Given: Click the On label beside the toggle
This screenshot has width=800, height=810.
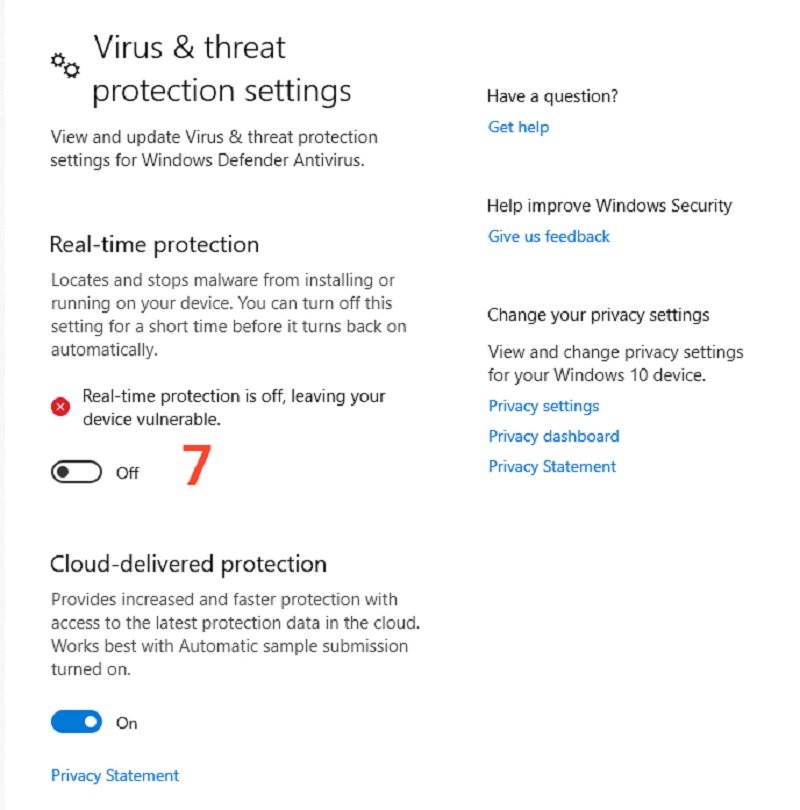Looking at the screenshot, I should pos(127,723).
